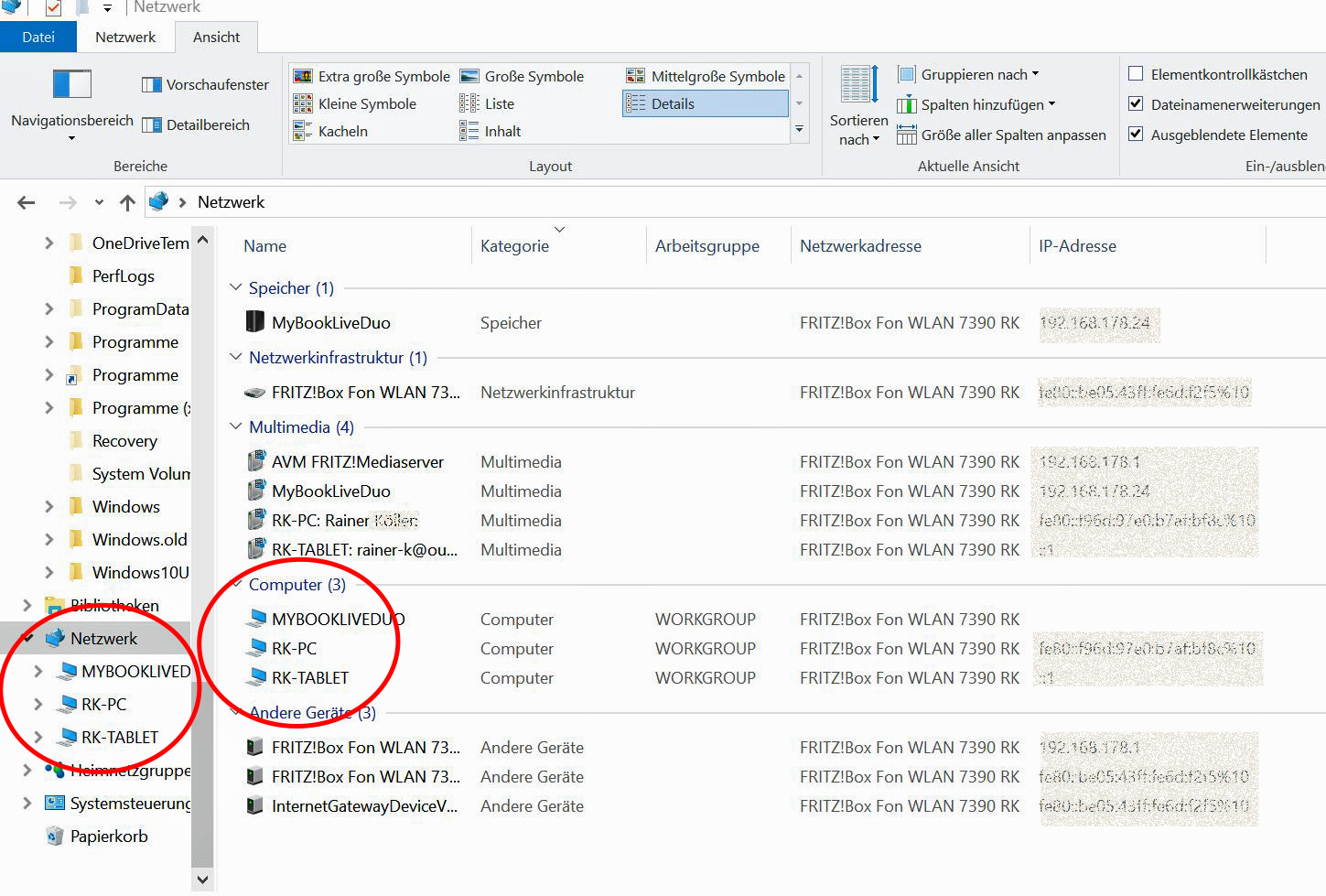Select MyBookLiveDuo multimedia device icon
Image resolution: width=1326 pixels, height=896 pixels.
pyautogui.click(x=256, y=491)
